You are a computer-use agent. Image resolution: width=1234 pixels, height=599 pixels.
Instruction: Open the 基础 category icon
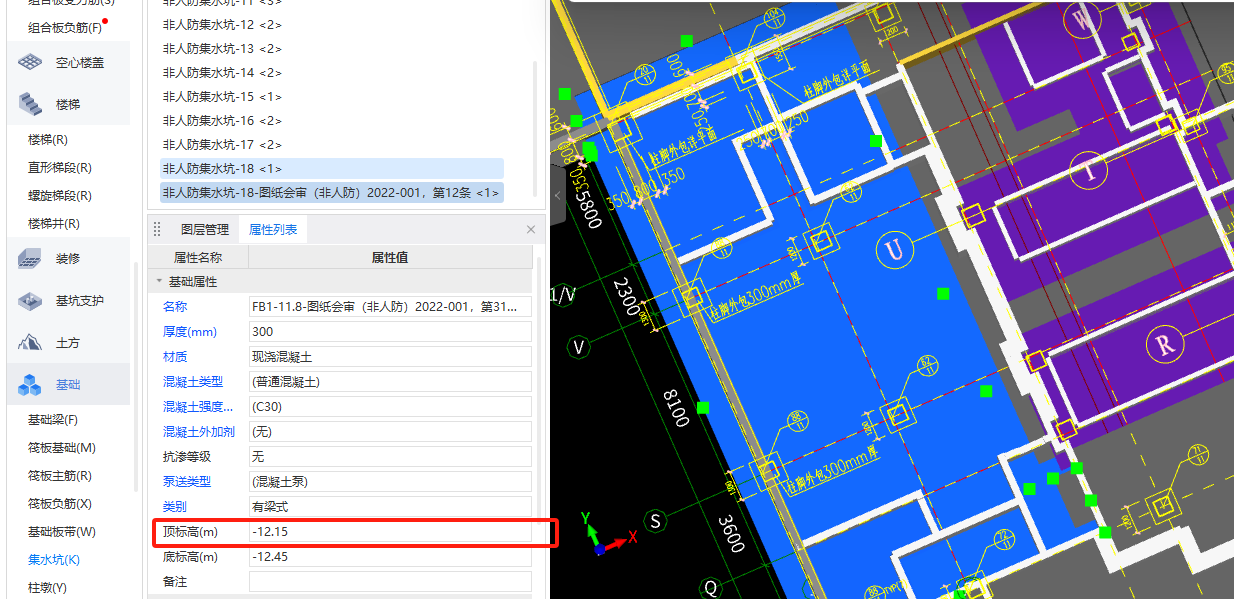point(29,385)
